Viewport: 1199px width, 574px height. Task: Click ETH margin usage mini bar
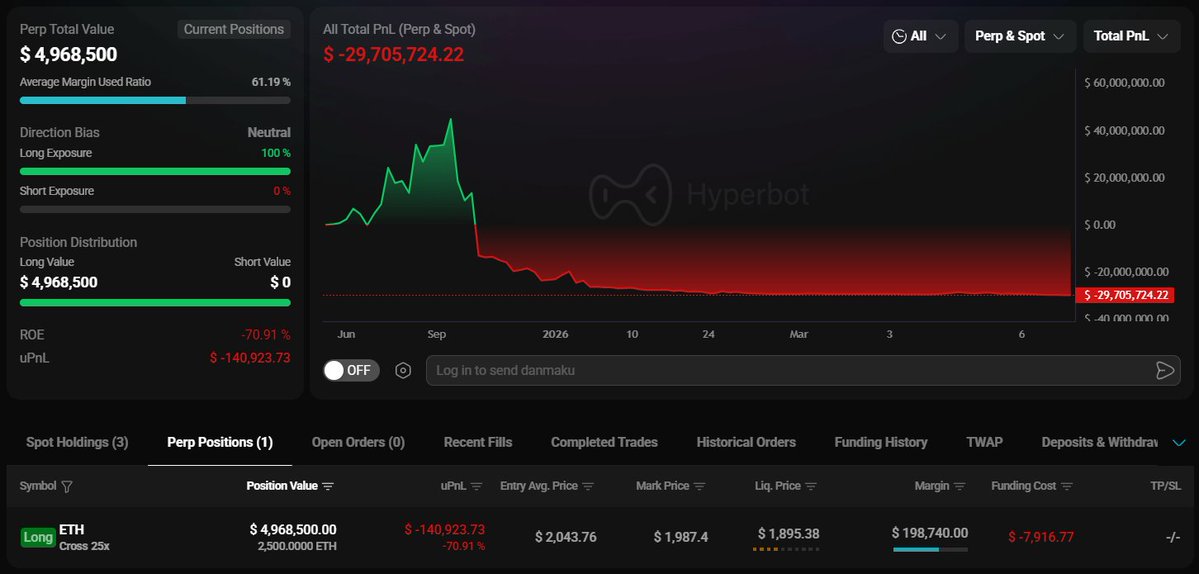(x=930, y=550)
